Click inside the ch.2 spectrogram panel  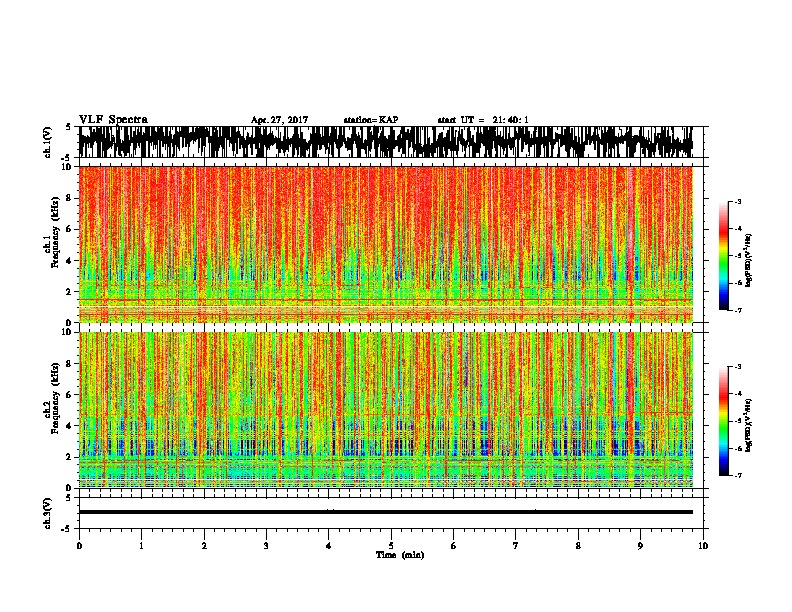[386, 410]
